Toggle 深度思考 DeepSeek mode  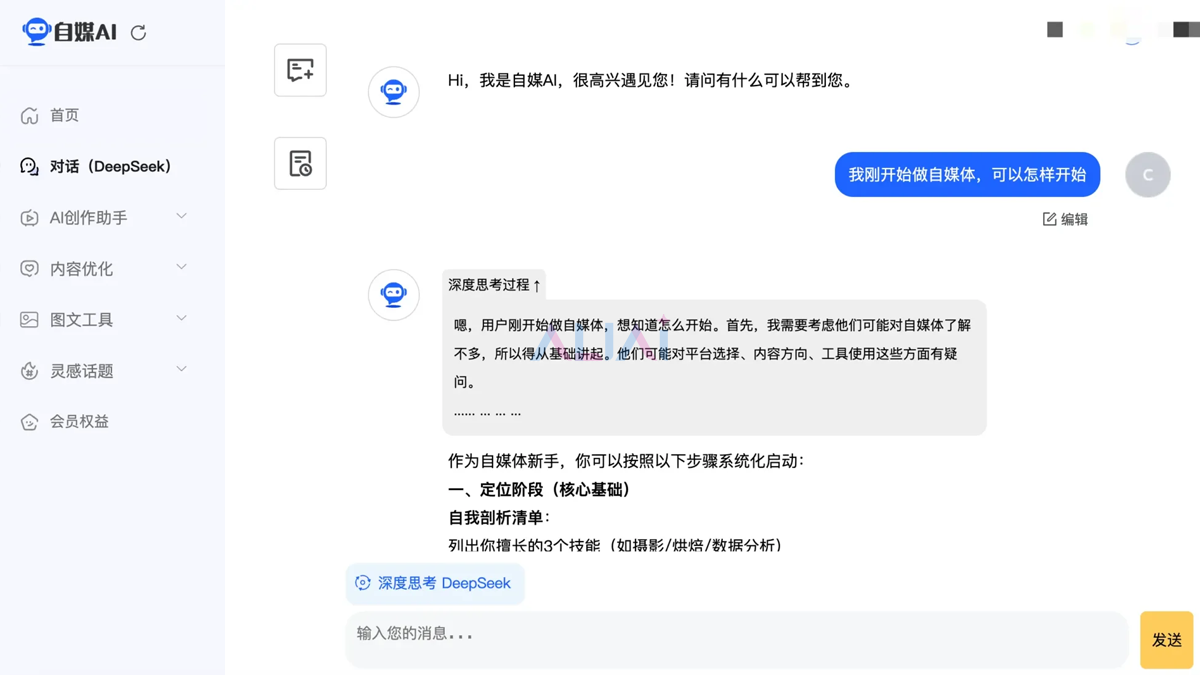(435, 583)
